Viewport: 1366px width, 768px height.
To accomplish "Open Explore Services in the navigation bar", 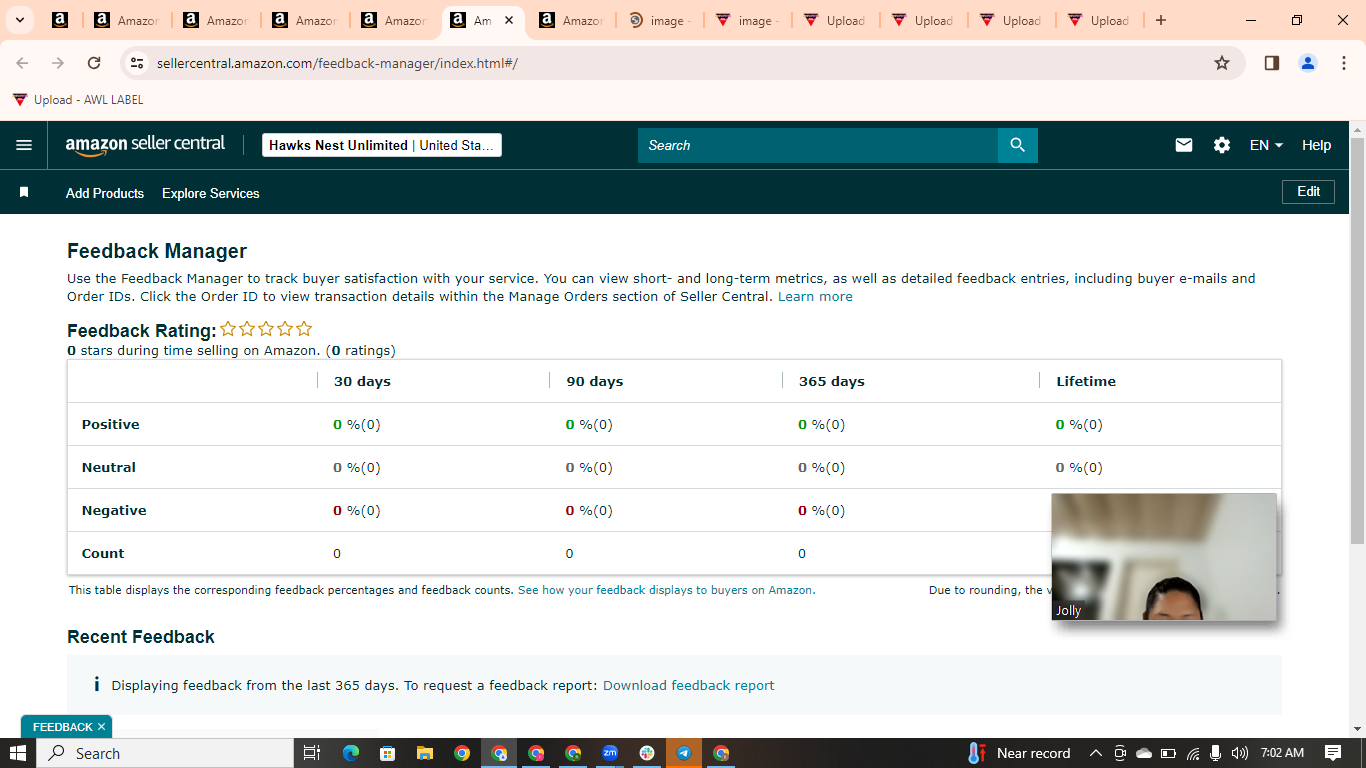I will [x=211, y=193].
